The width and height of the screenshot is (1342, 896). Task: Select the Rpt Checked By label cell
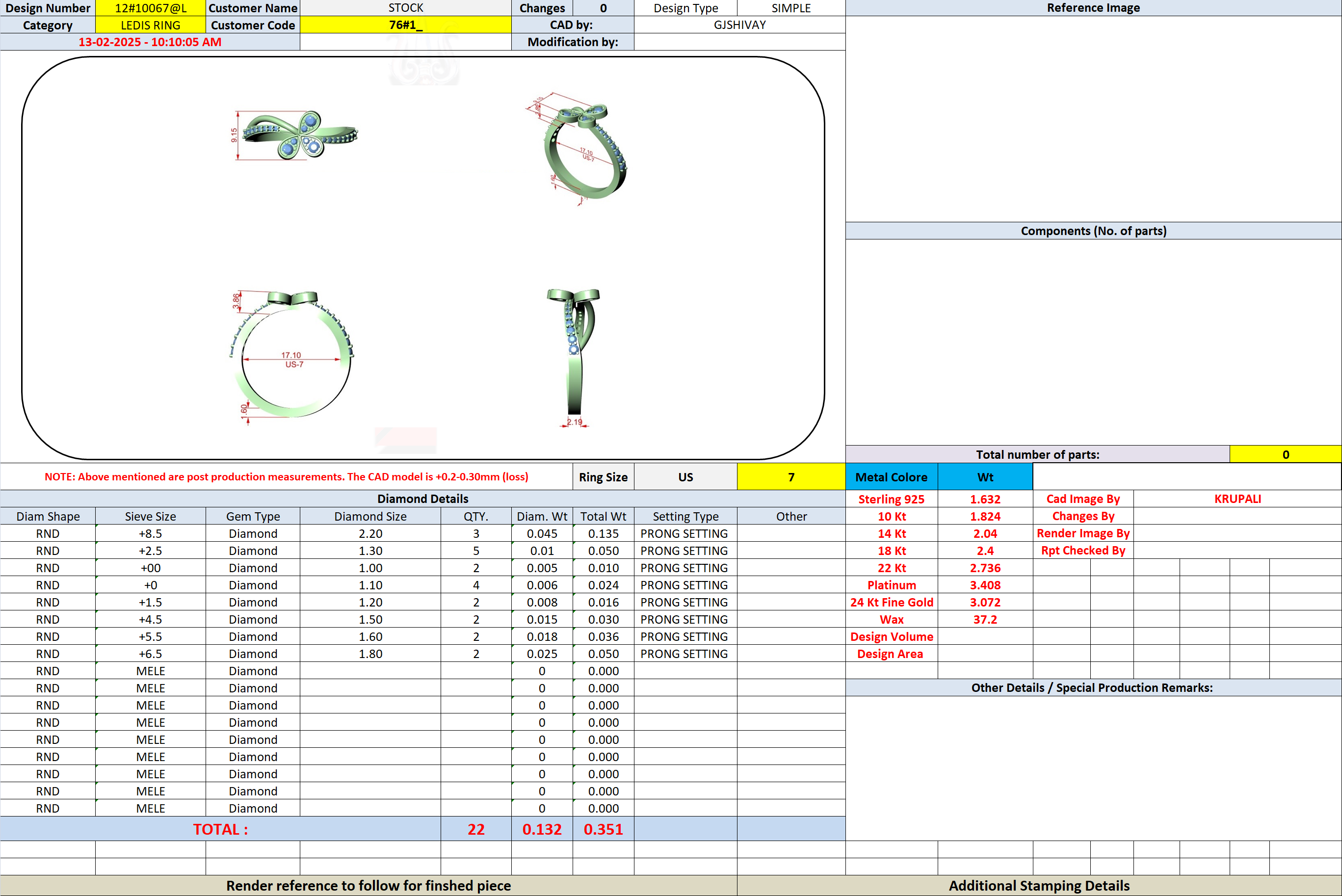coord(1083,550)
